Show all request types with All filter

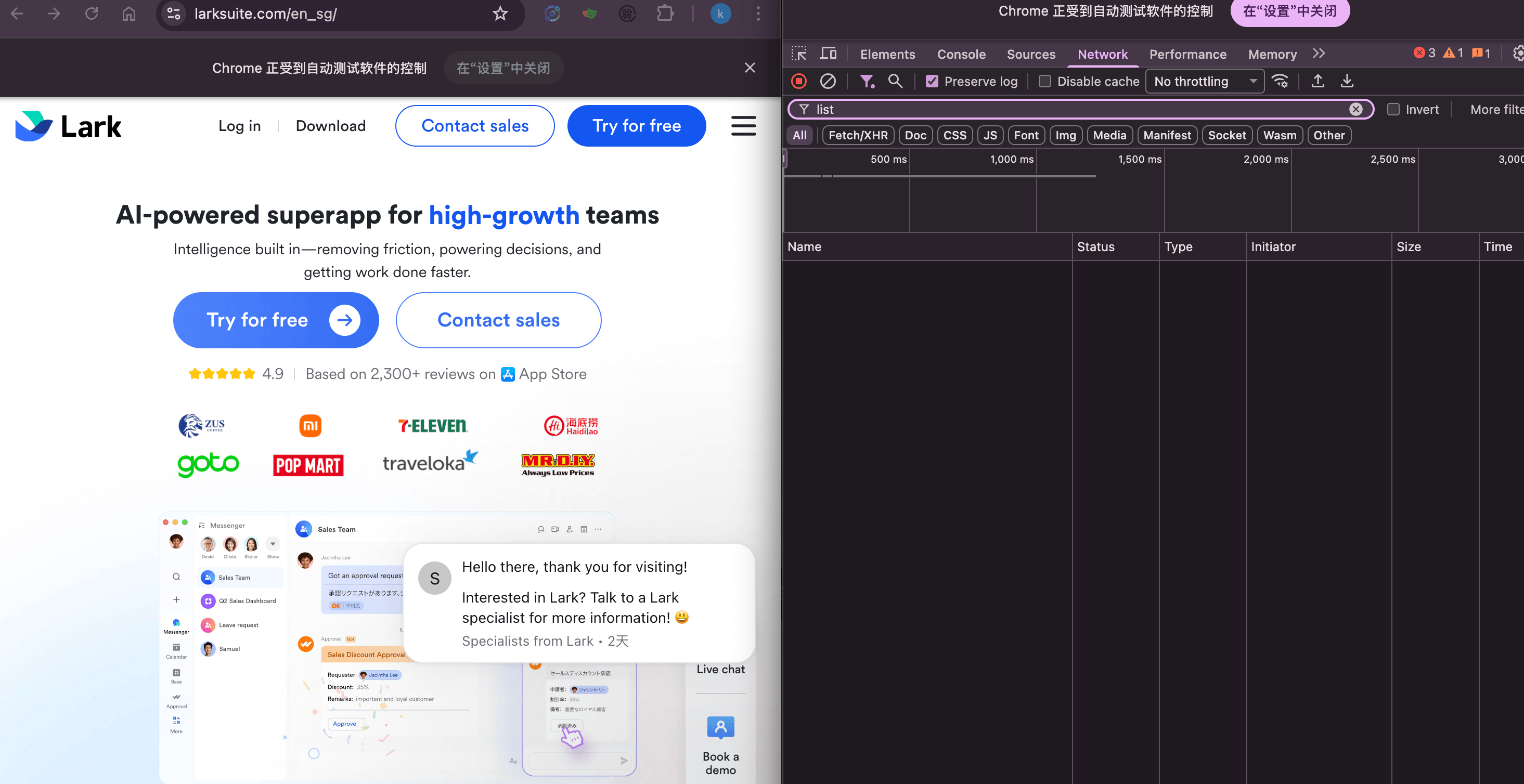800,135
